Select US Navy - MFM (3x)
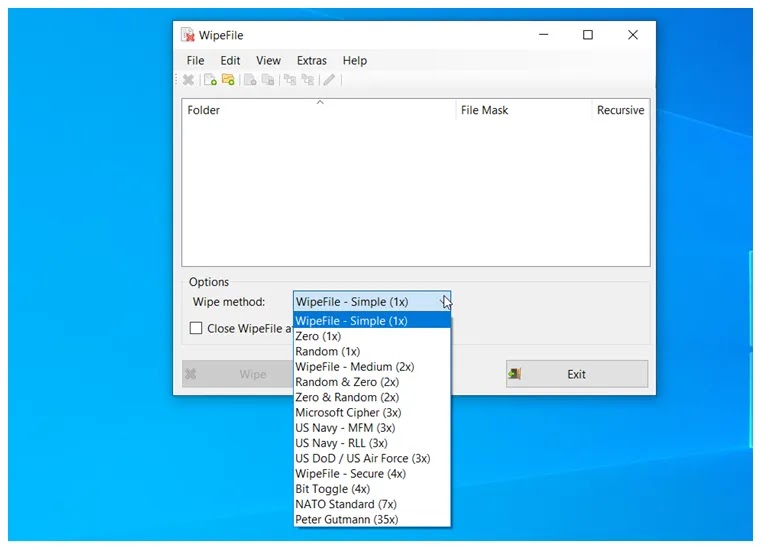This screenshot has width=761, height=549. 372,428
